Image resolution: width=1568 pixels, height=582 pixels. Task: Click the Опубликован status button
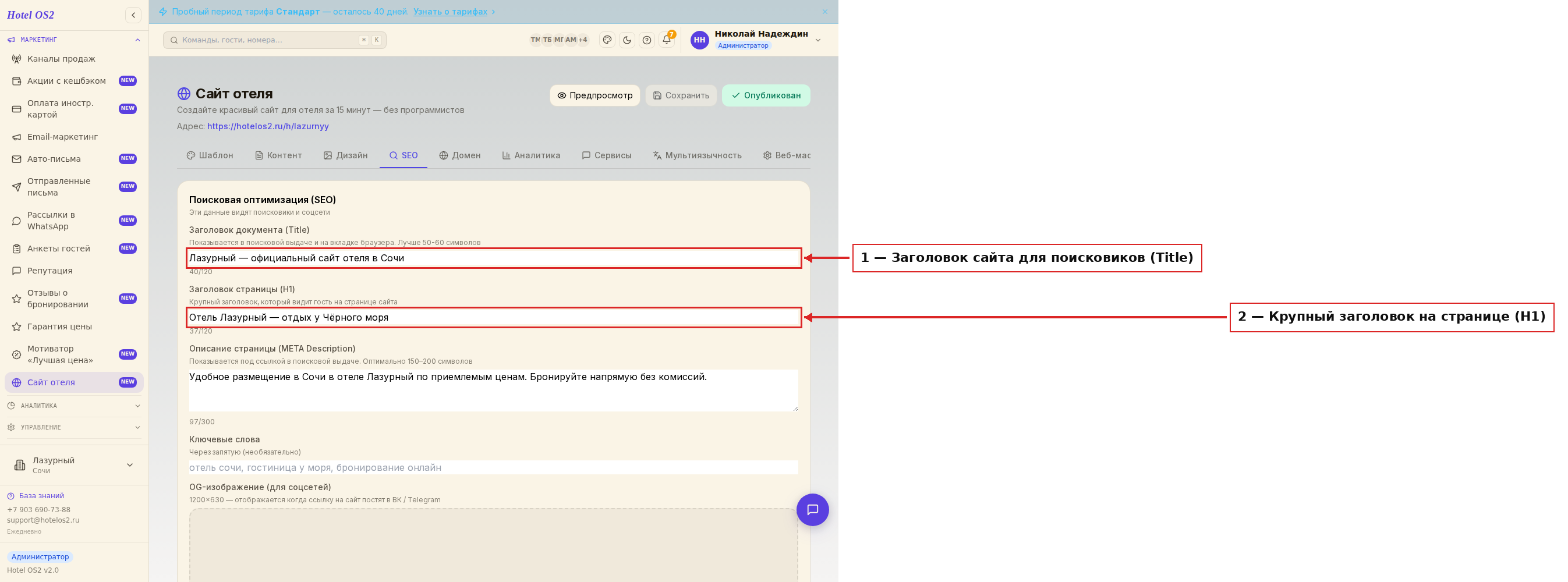[x=766, y=95]
